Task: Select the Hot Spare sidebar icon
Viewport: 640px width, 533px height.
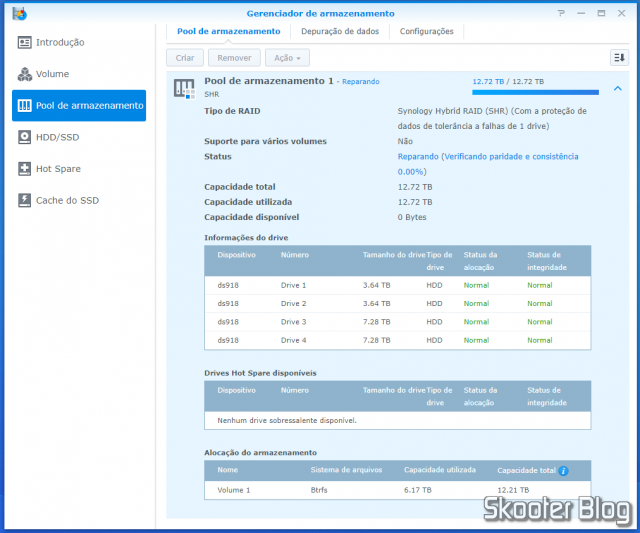Action: coord(24,169)
